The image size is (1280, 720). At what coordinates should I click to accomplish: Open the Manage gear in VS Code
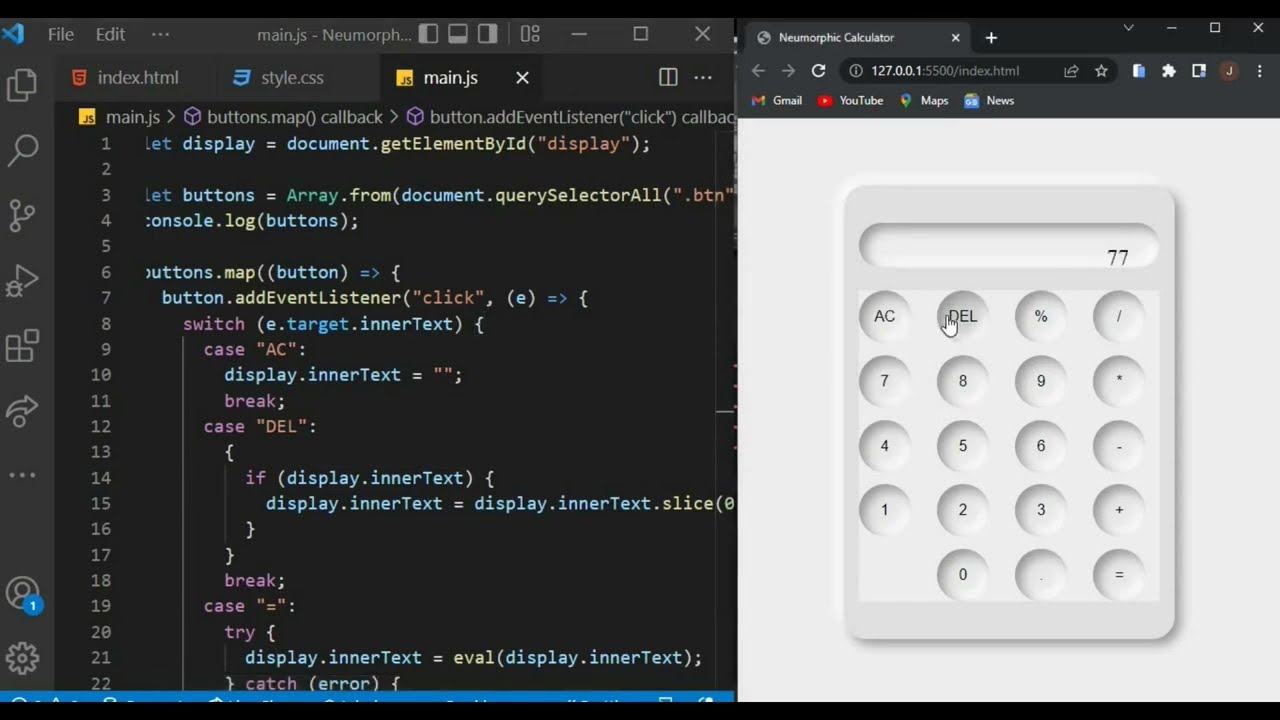pos(22,658)
